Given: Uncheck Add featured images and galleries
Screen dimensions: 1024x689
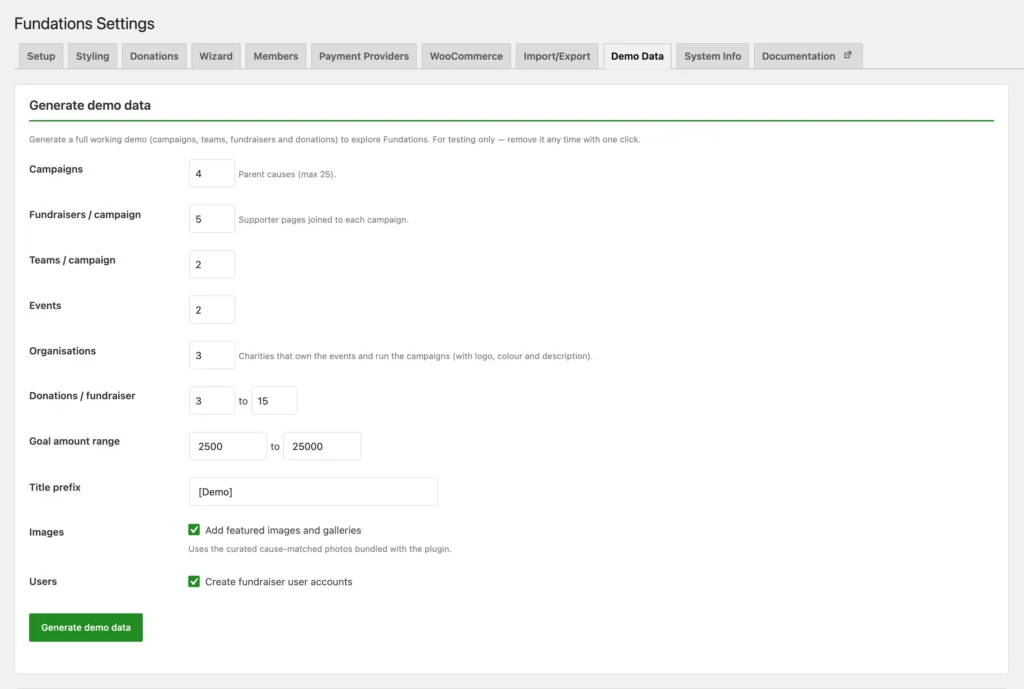Looking at the screenshot, I should 194,530.
